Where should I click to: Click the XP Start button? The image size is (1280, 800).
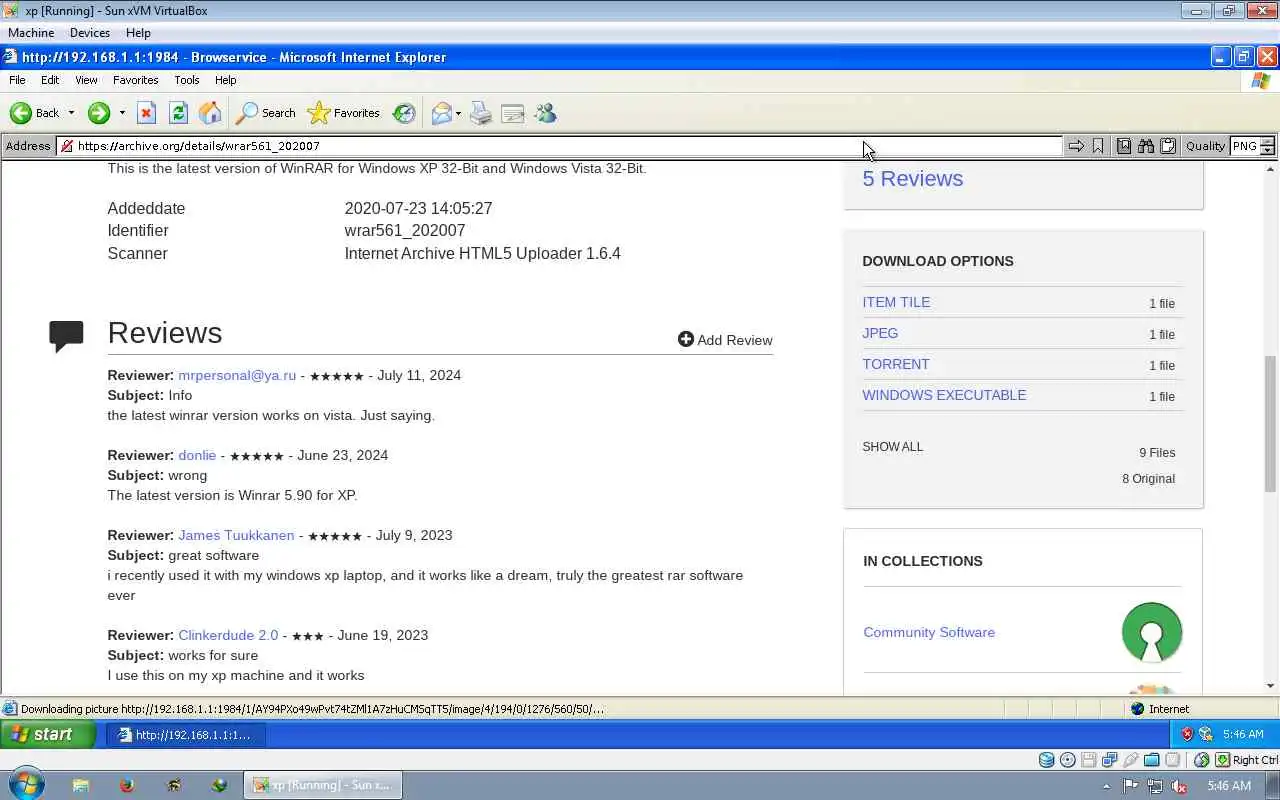(48, 734)
